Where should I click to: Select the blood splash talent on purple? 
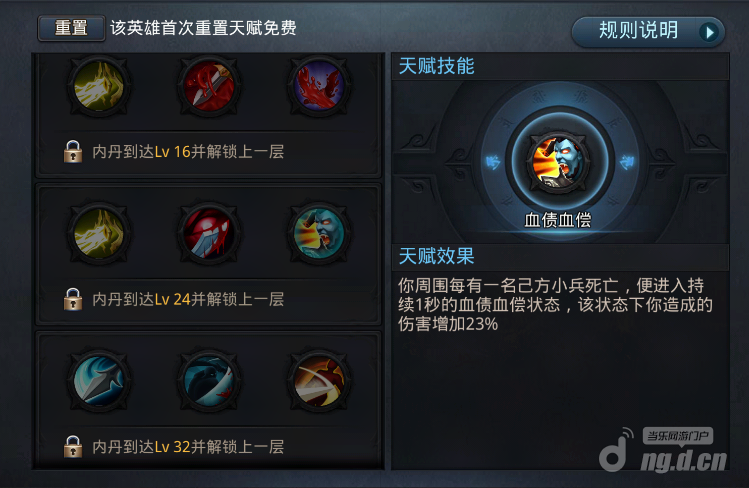319,86
